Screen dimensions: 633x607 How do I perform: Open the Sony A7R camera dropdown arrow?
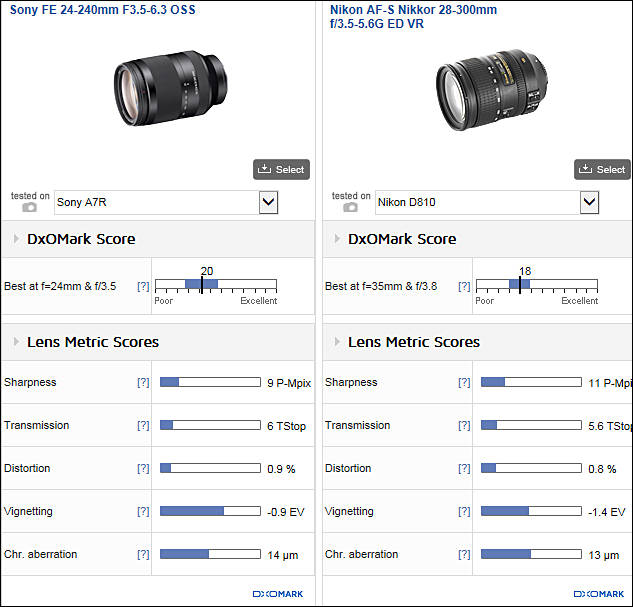click(268, 202)
